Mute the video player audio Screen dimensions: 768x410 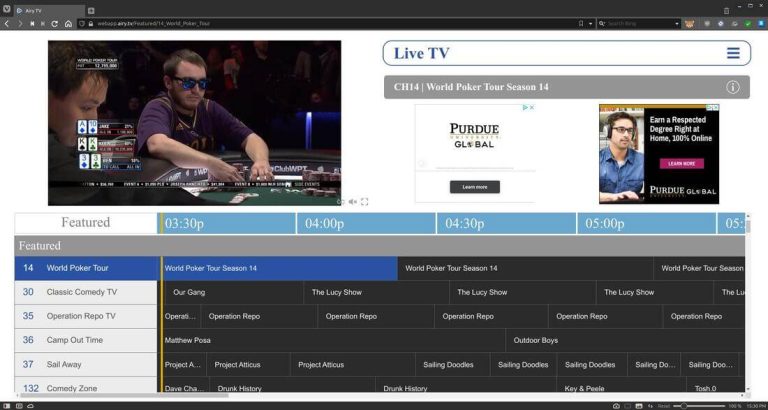pos(352,202)
